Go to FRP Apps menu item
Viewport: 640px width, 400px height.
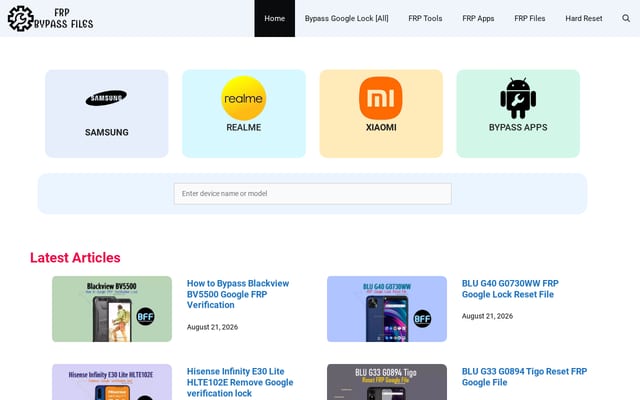click(x=478, y=18)
